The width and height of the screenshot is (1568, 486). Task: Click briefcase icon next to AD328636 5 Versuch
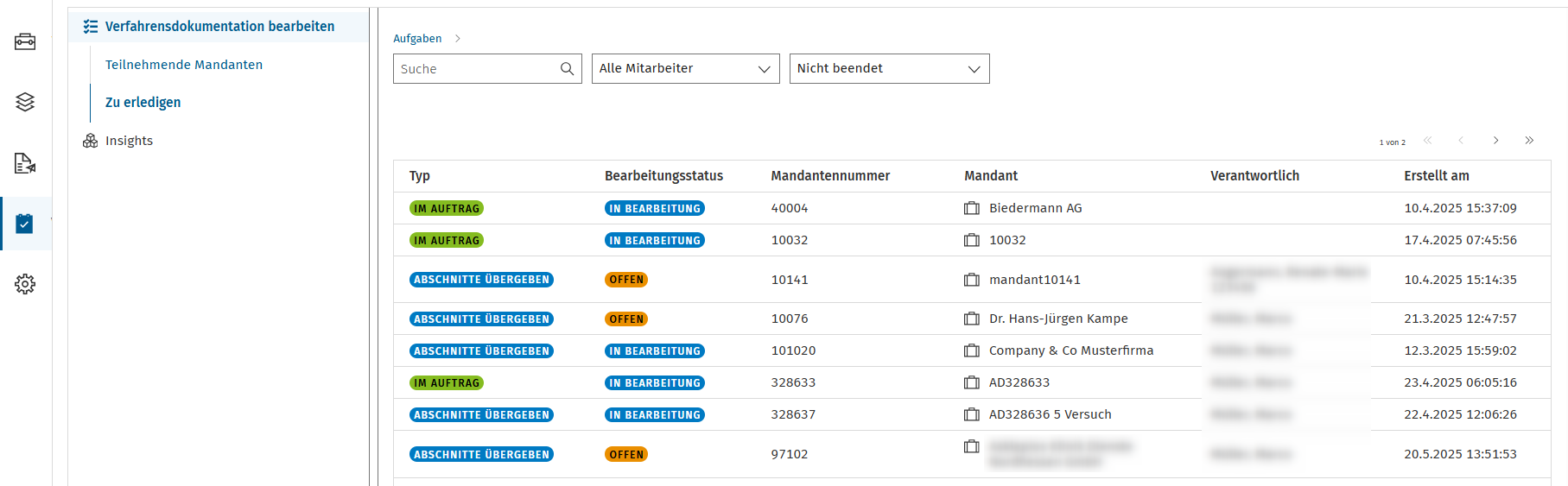pos(972,414)
